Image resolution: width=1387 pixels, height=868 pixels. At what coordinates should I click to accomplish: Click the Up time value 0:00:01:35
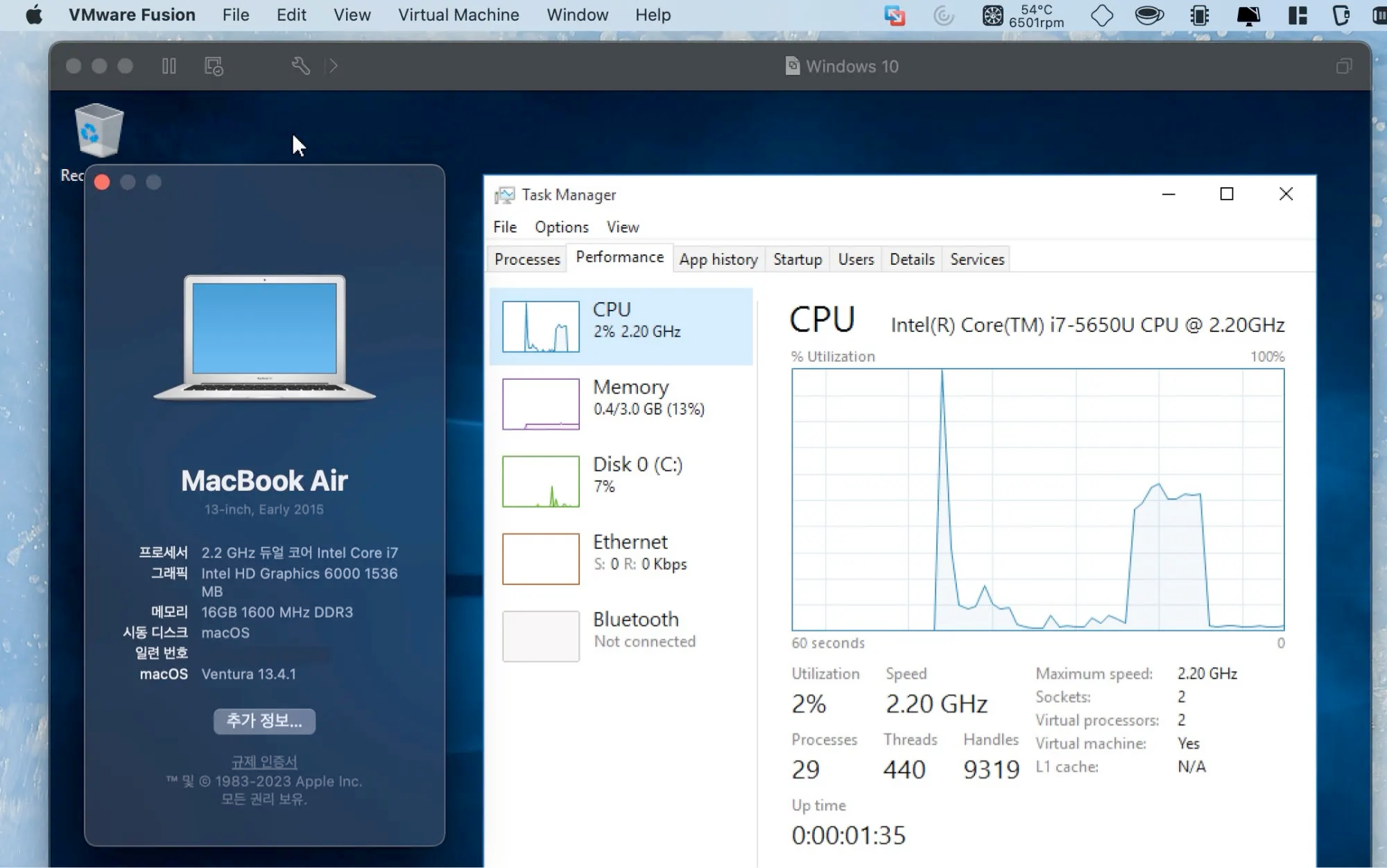tap(849, 835)
